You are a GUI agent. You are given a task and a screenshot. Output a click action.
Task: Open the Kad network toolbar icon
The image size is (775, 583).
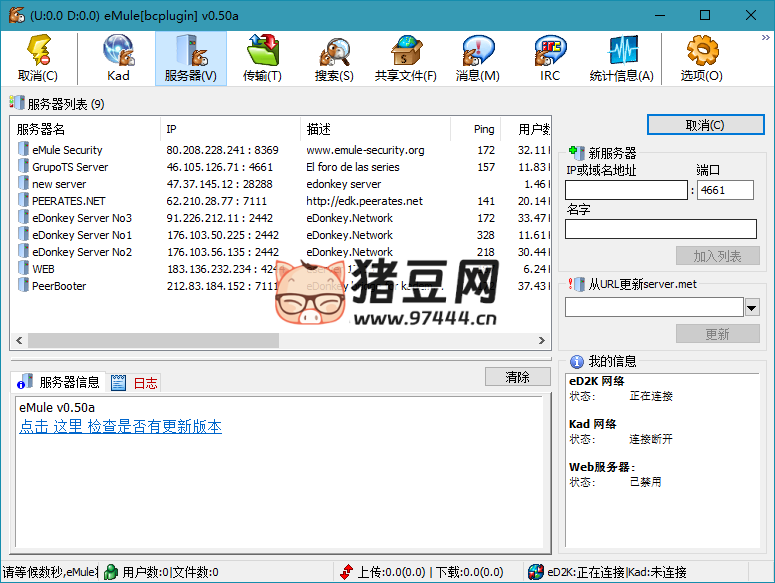118,50
